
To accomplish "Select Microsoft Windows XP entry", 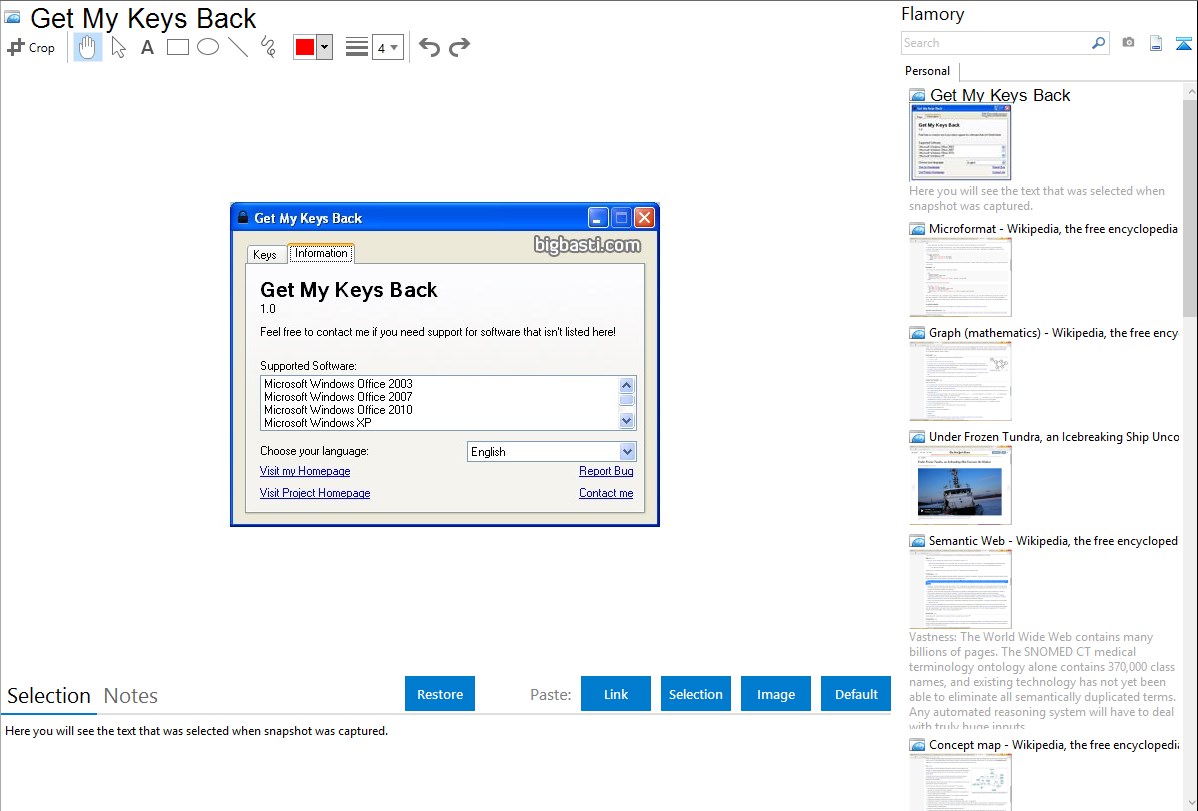I will point(318,423).
